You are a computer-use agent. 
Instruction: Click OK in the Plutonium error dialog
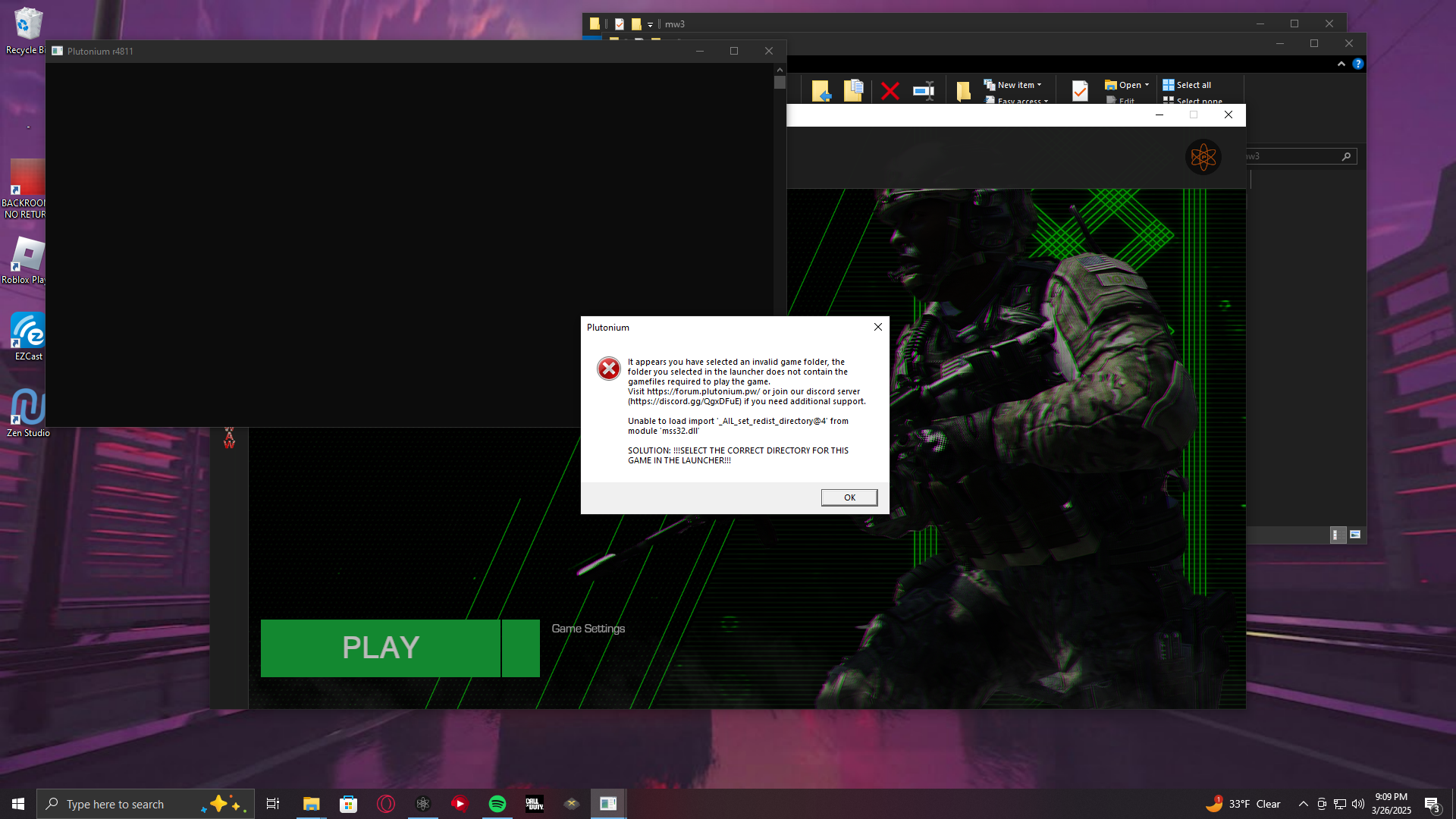click(849, 497)
